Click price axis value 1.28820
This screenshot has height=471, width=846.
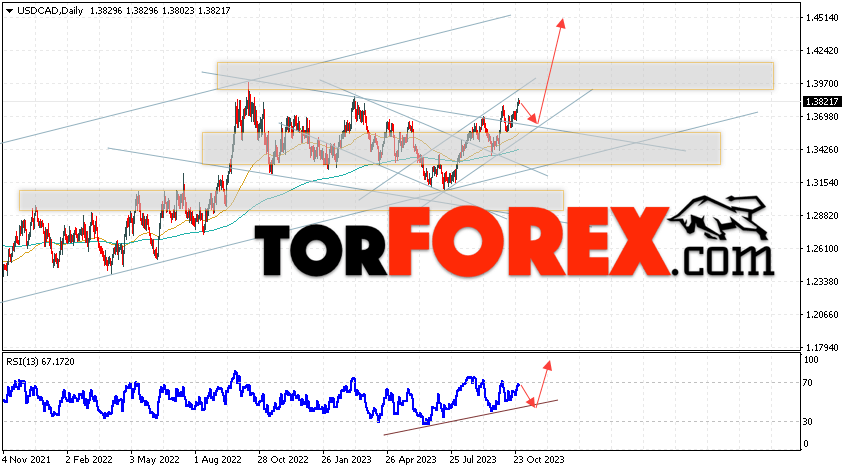[x=822, y=215]
